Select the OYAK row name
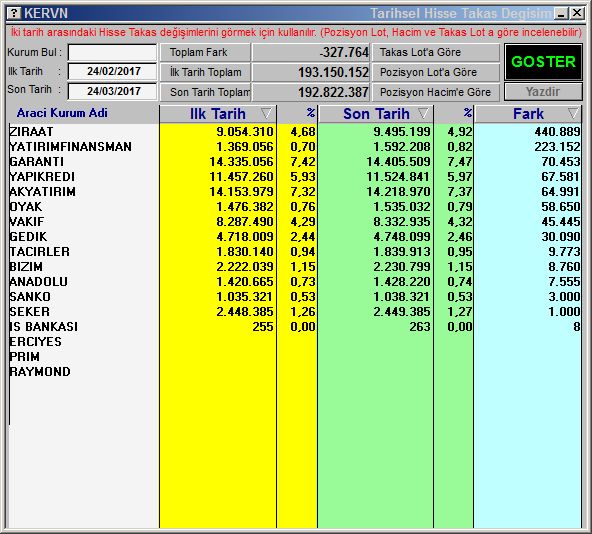Viewport: 592px width, 534px height. coord(26,207)
